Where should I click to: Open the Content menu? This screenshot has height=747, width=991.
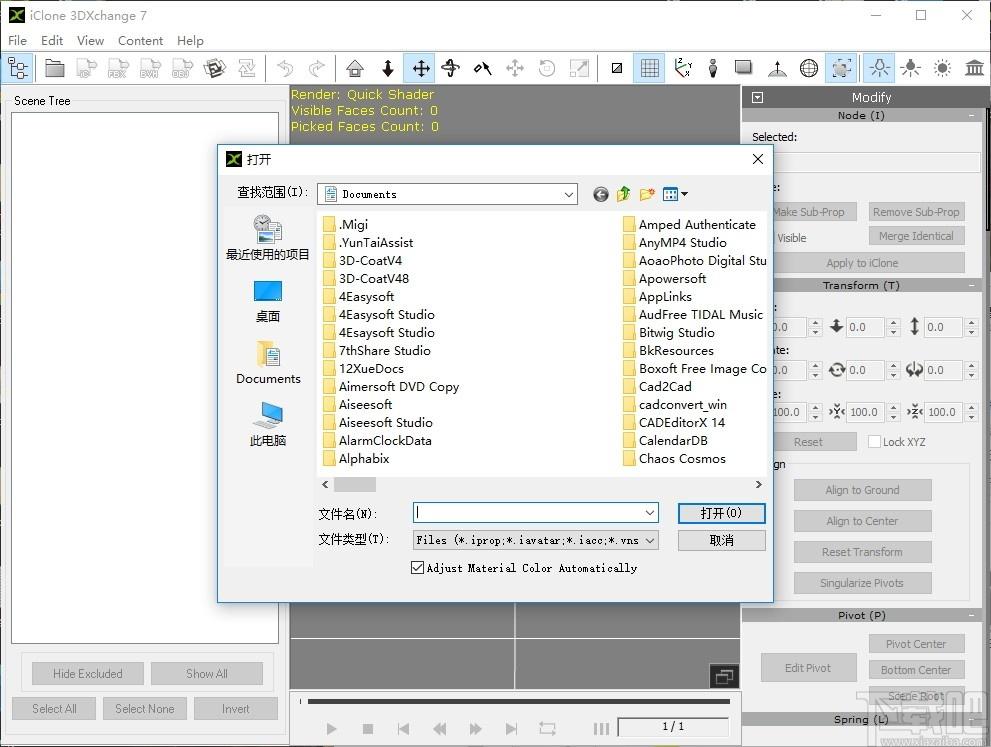140,40
